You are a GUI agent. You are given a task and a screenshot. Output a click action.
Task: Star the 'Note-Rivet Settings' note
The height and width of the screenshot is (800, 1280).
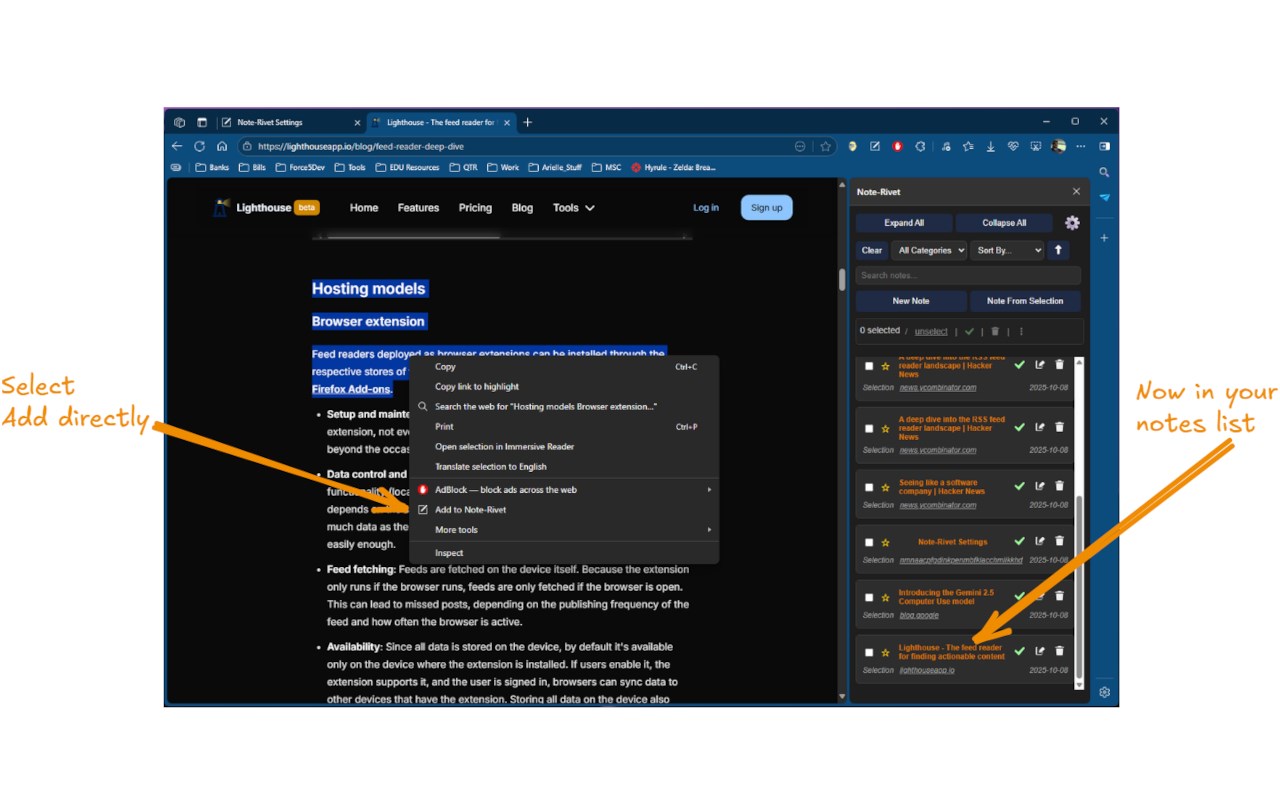(885, 542)
